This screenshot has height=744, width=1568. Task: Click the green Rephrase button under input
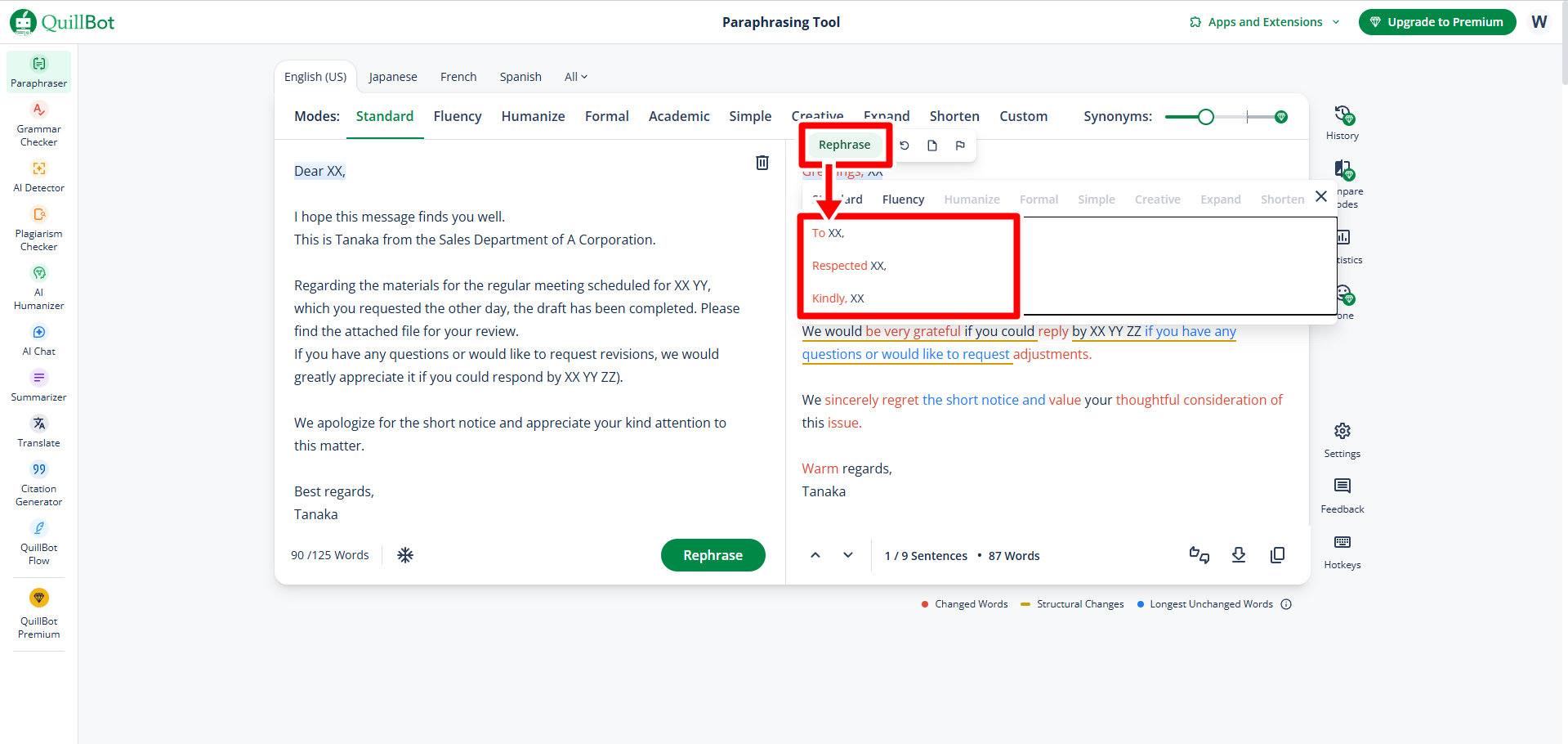[713, 555]
